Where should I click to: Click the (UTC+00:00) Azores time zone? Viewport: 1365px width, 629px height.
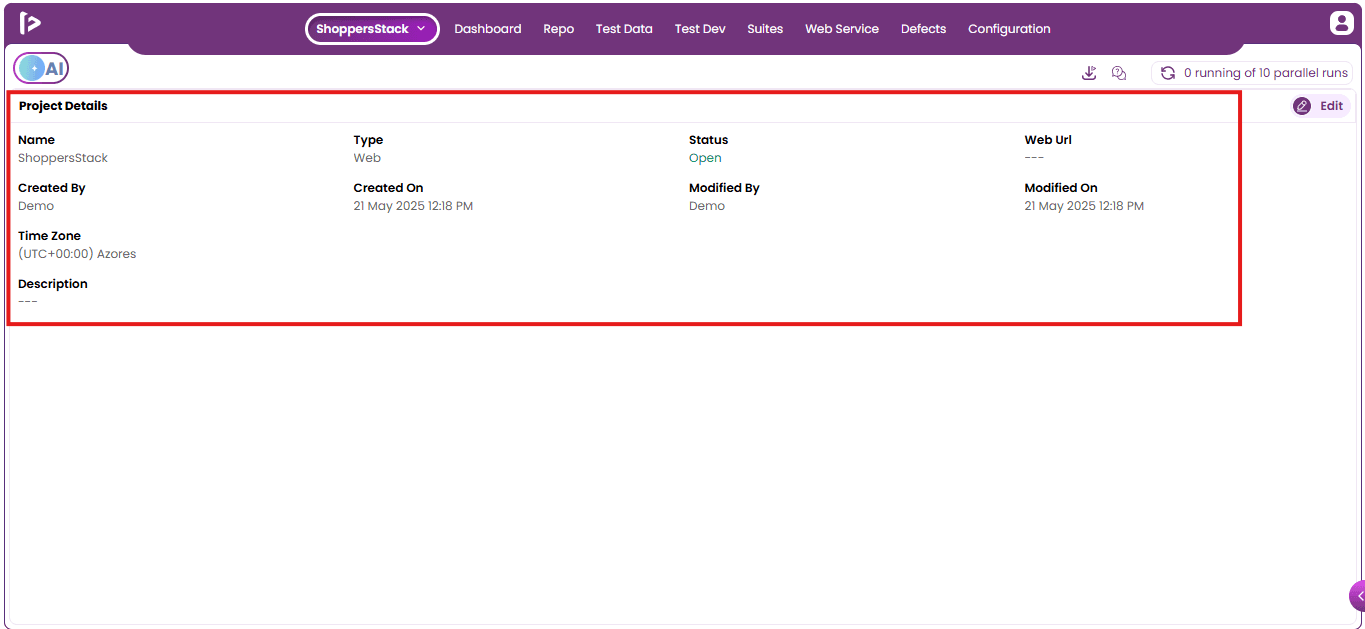tap(77, 254)
